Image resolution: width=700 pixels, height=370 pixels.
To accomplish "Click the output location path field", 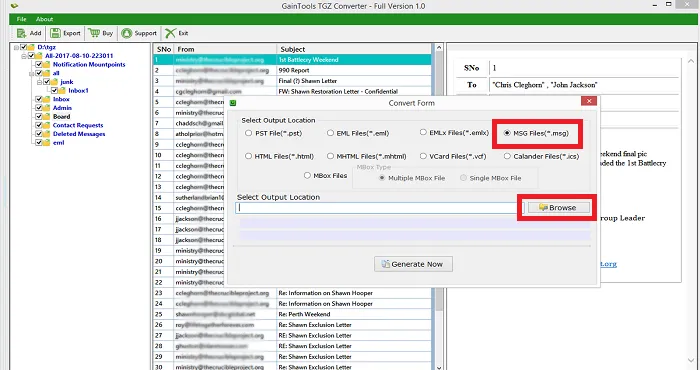I will [x=379, y=208].
